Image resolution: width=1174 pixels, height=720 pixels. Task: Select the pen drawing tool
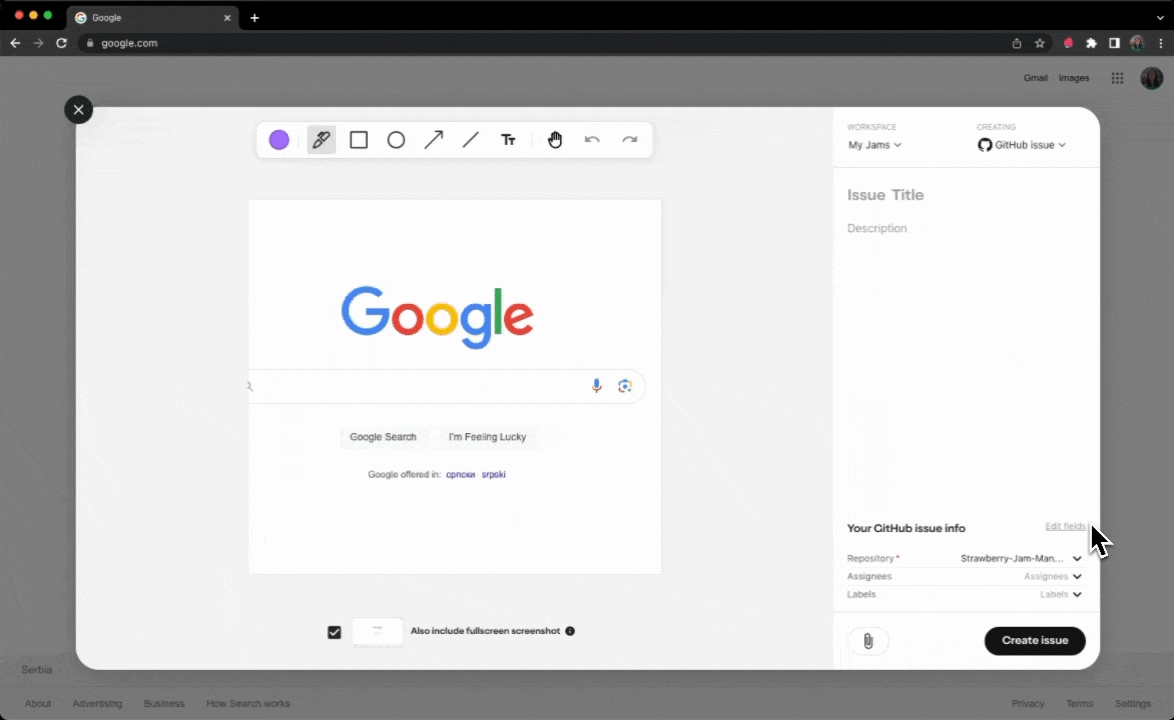tap(321, 140)
